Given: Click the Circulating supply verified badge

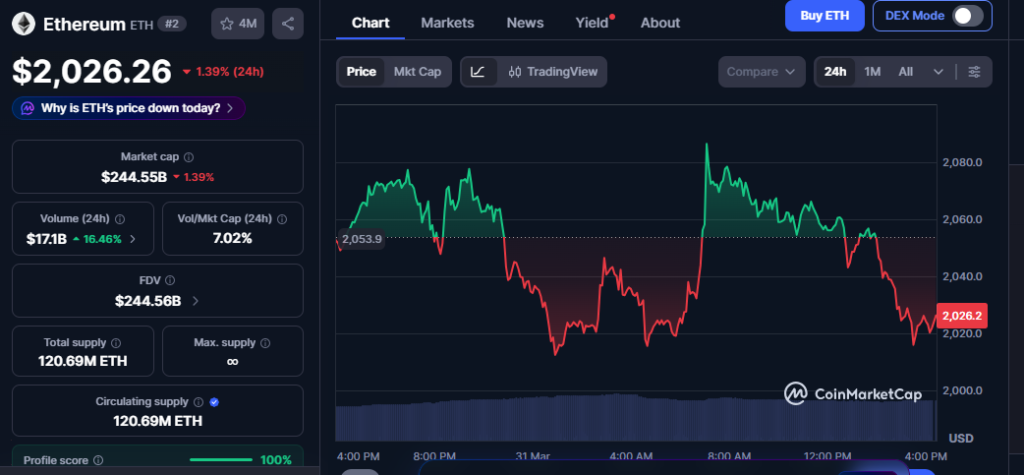Looking at the screenshot, I should pos(215,402).
